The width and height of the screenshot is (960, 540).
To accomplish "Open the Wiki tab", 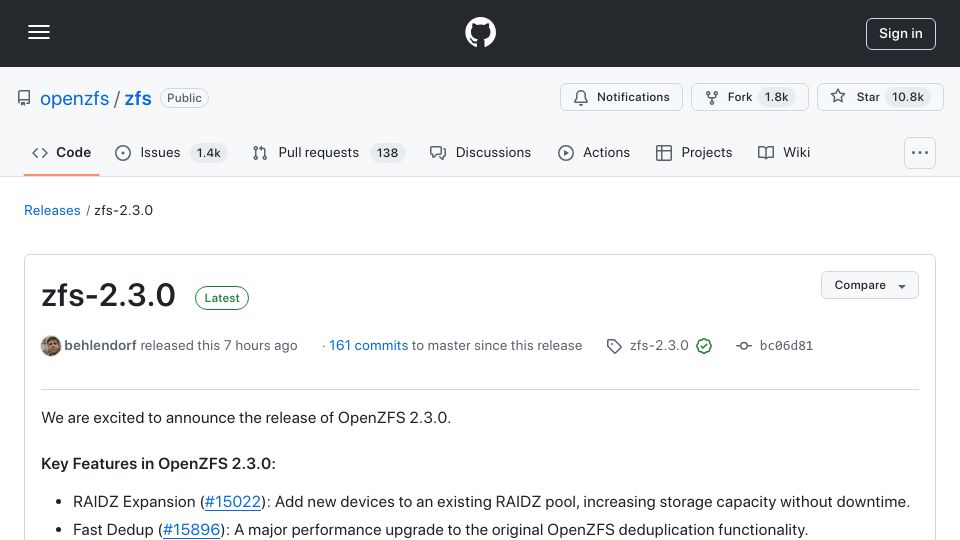I will point(784,152).
